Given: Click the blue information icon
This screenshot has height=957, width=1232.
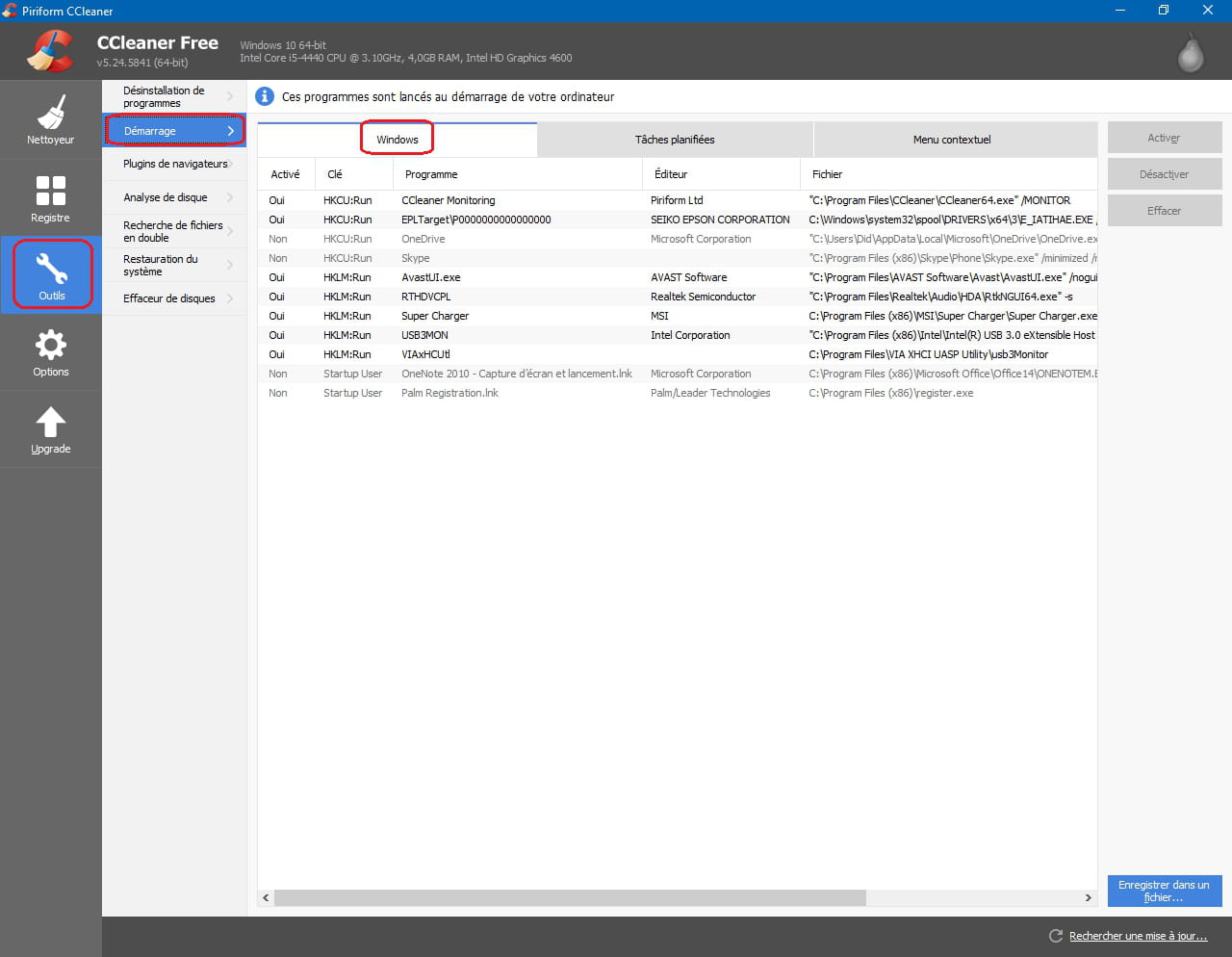Looking at the screenshot, I should click(x=265, y=96).
